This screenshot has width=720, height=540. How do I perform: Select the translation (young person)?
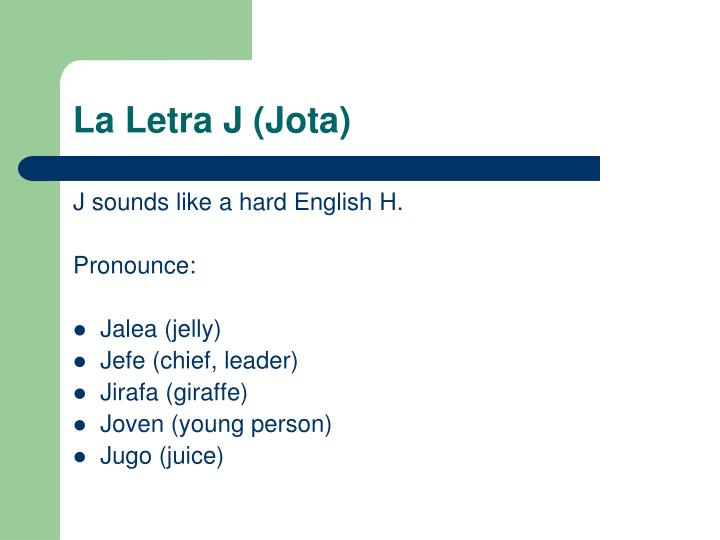pos(251,425)
